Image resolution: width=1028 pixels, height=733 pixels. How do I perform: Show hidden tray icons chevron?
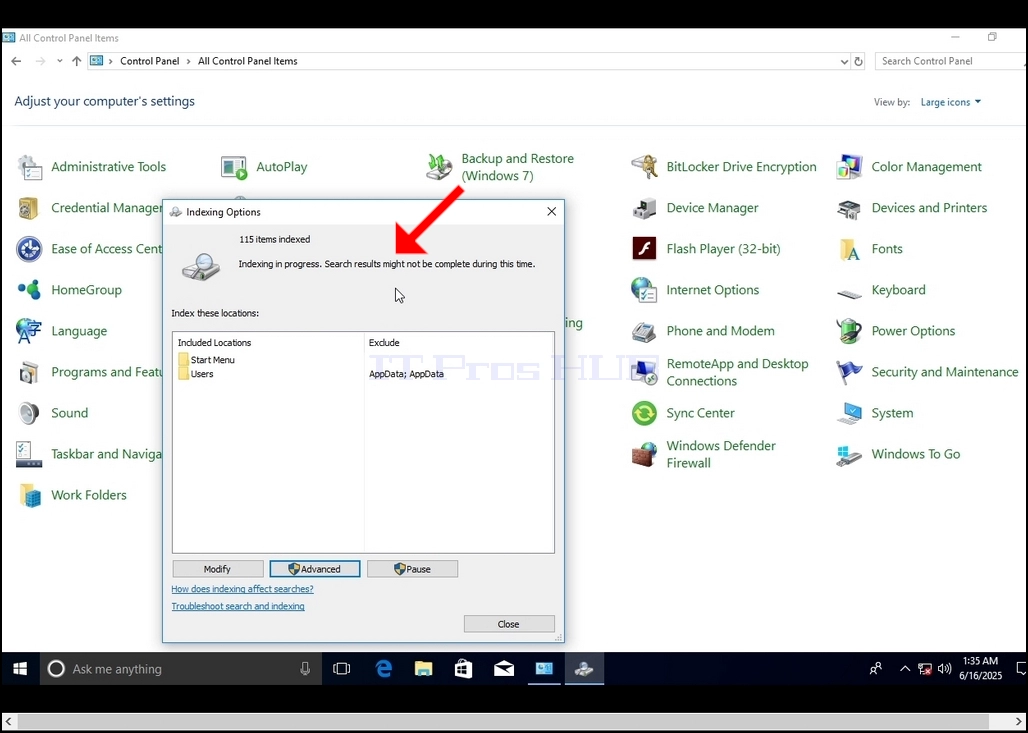point(905,669)
